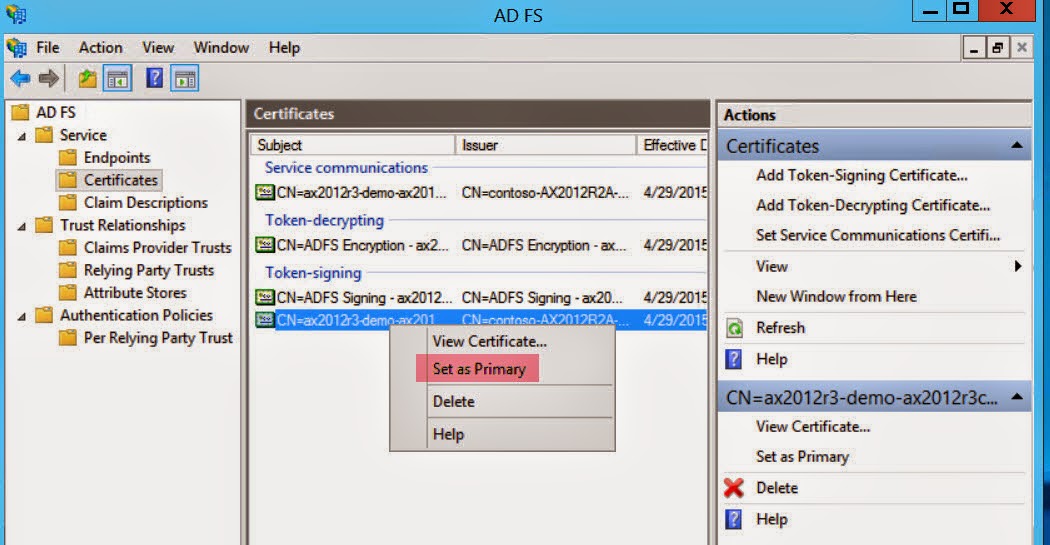Minimize the inner MMC child window
This screenshot has height=545, width=1050.
pyautogui.click(x=974, y=48)
